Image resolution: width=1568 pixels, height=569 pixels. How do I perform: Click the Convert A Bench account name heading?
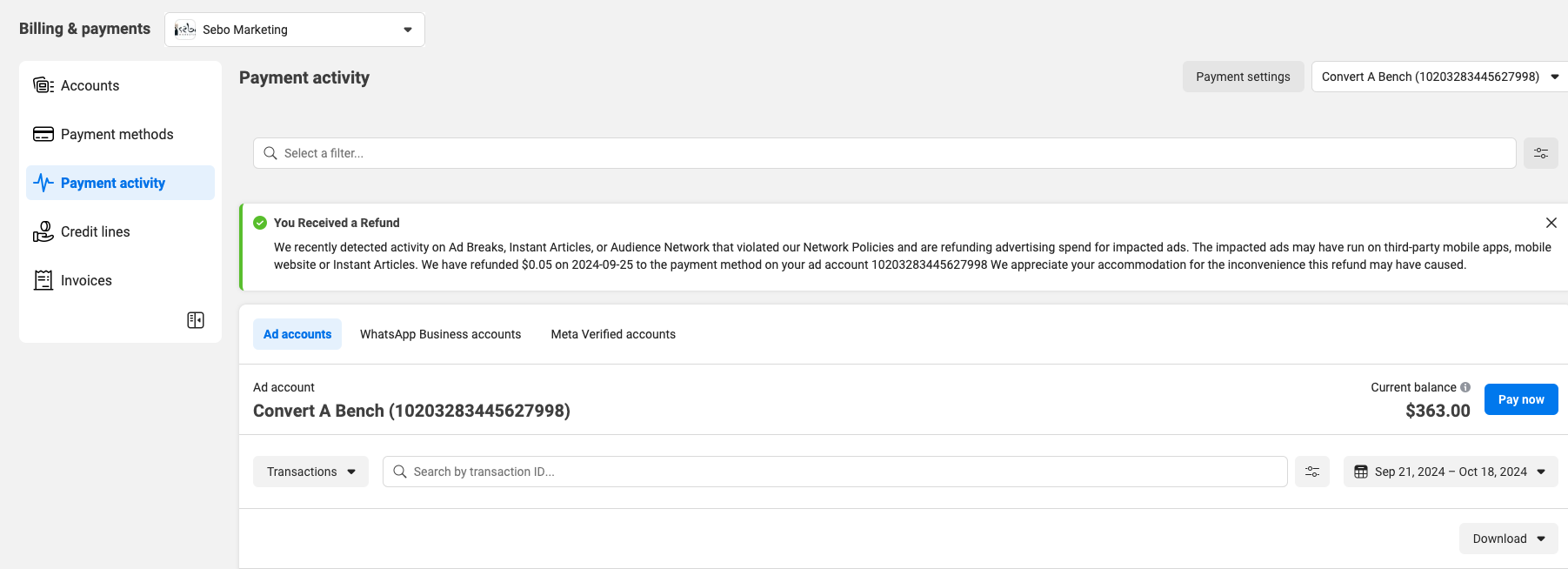[x=411, y=411]
